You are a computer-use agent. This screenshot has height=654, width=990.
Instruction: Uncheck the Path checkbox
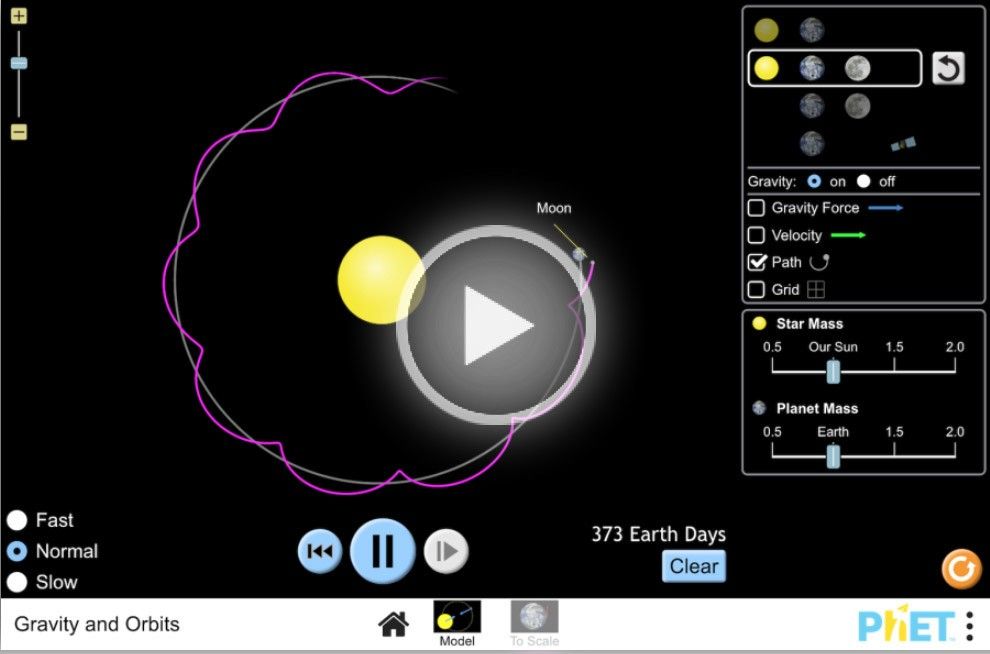point(757,262)
